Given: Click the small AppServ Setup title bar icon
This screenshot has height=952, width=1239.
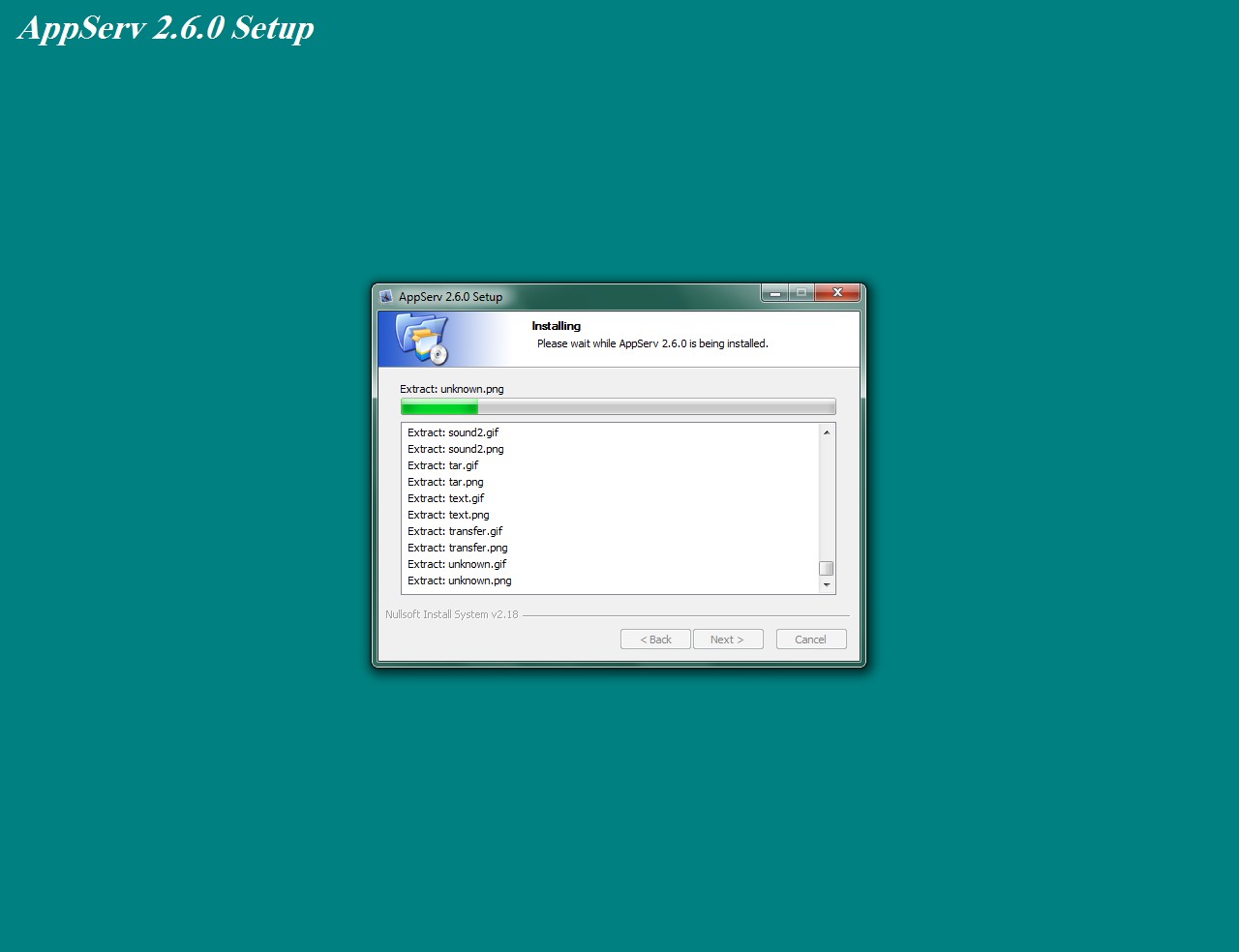Looking at the screenshot, I should 386,297.
